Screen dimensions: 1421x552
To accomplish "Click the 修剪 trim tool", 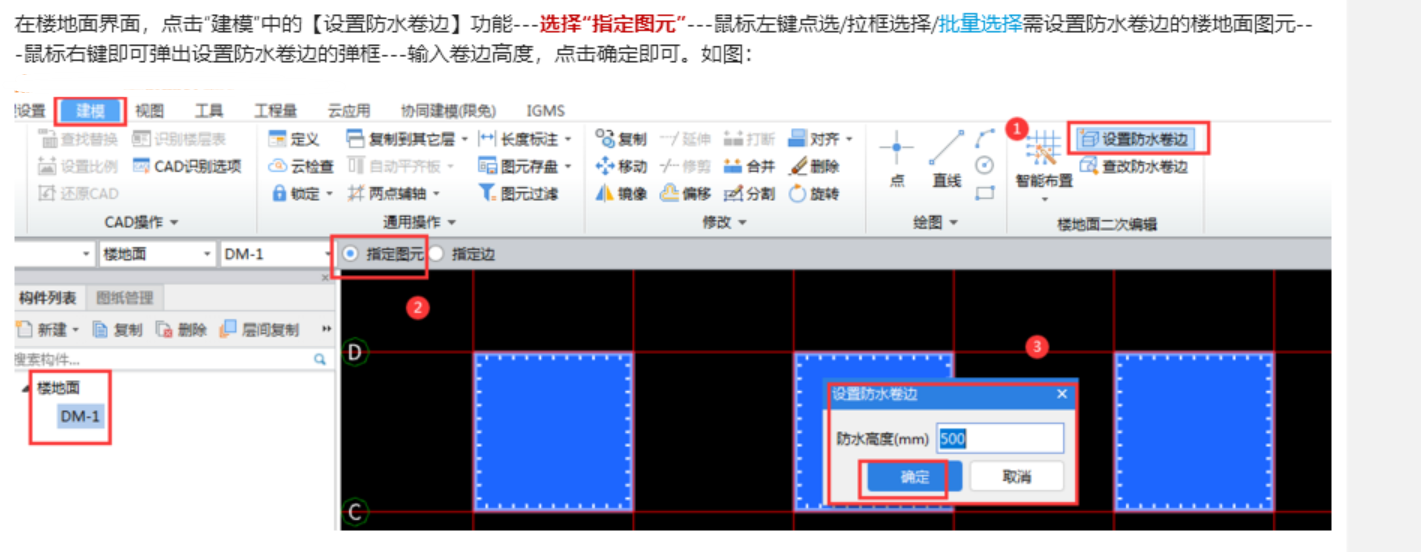I will (x=685, y=166).
